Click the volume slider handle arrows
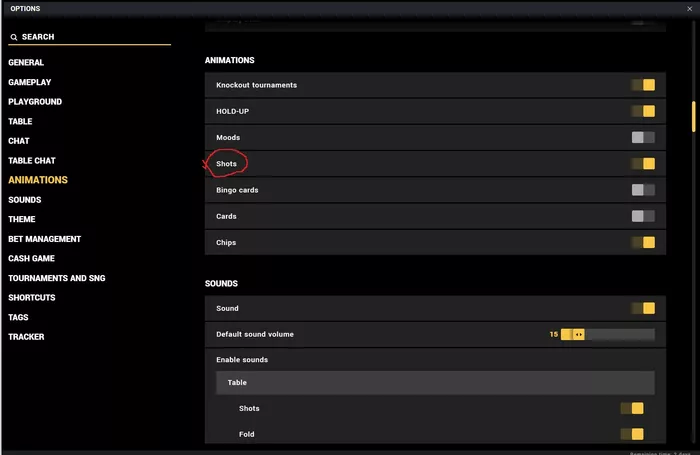Image resolution: width=700 pixels, height=455 pixels. pyautogui.click(x=579, y=334)
